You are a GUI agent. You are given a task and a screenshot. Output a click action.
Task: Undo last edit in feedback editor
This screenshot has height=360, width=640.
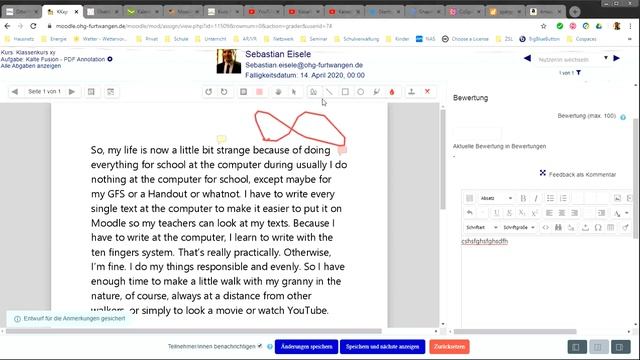[x=469, y=213]
